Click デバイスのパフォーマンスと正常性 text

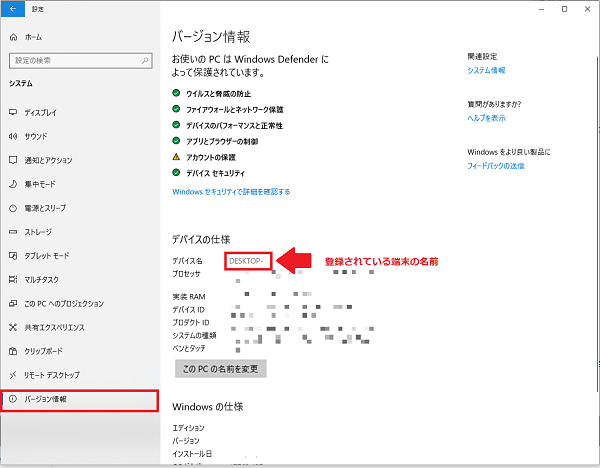coord(234,126)
